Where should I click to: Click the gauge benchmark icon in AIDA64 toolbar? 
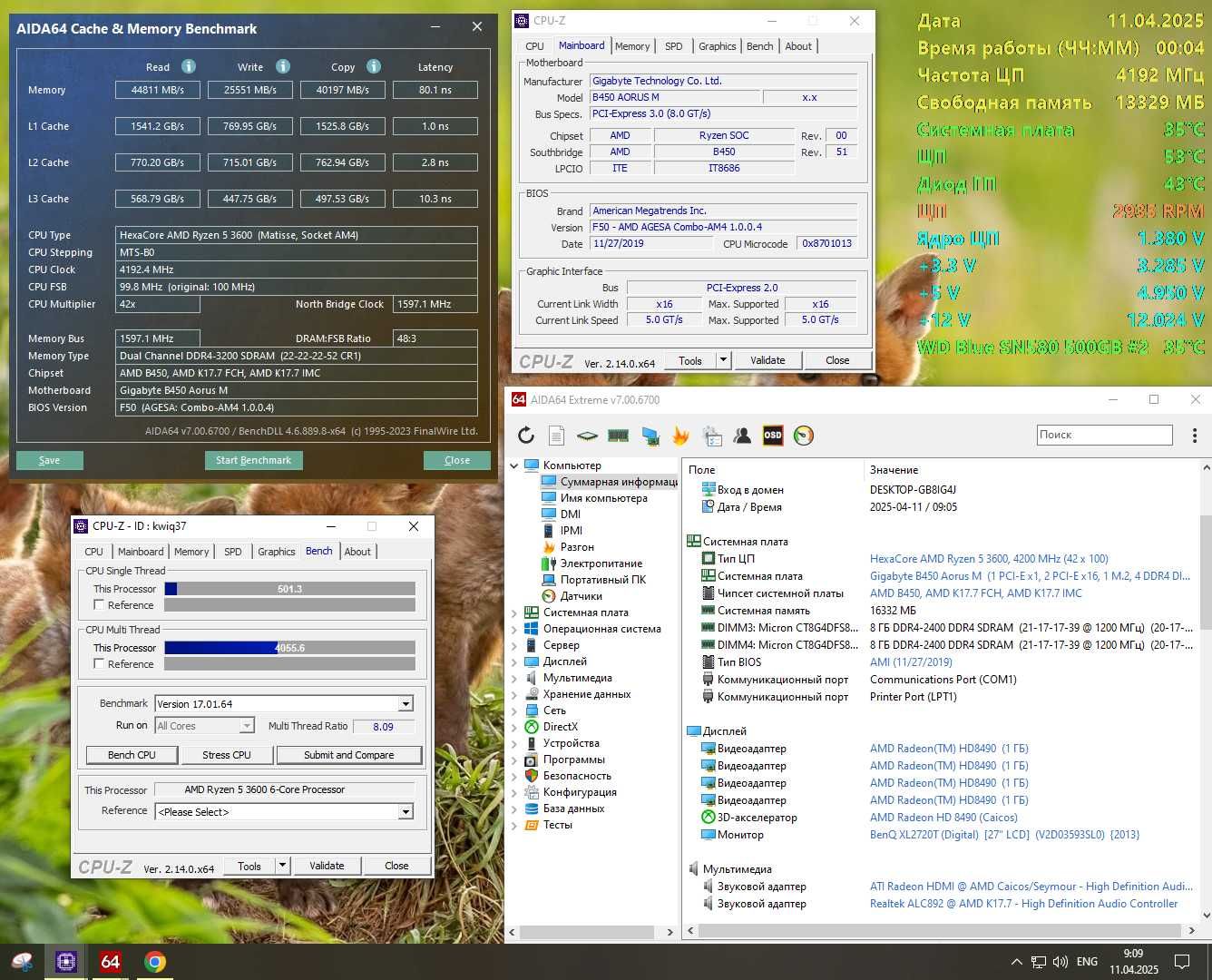804,436
